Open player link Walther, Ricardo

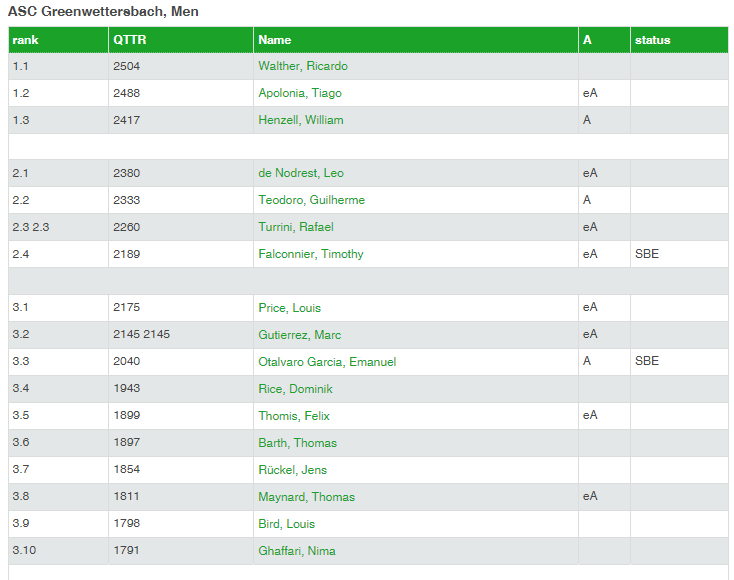coord(303,66)
